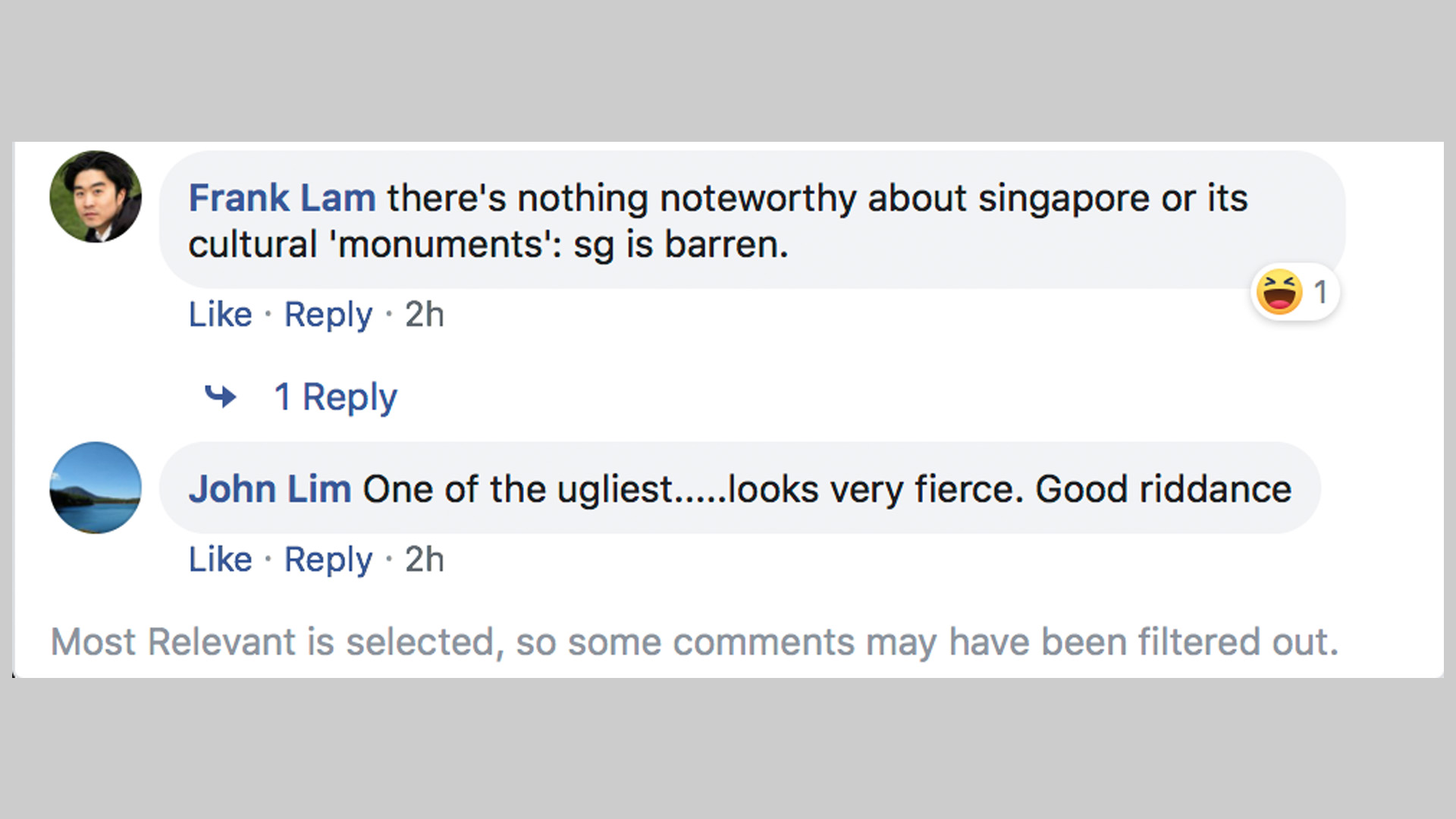The image size is (1456, 819).
Task: Open John Lim's landscape profile picture
Action: 96,488
